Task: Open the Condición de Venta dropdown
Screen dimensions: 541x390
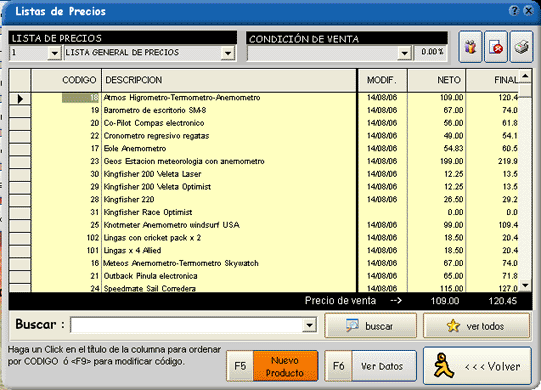Action: pyautogui.click(x=404, y=53)
